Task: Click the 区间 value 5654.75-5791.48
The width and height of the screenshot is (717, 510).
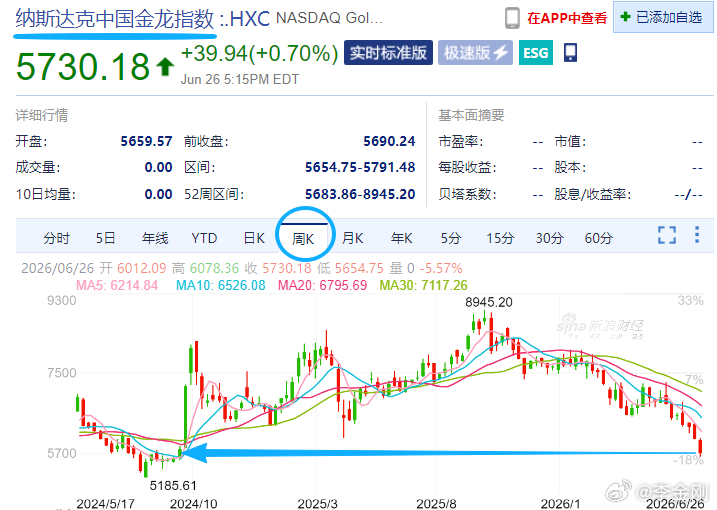Action: tap(360, 167)
